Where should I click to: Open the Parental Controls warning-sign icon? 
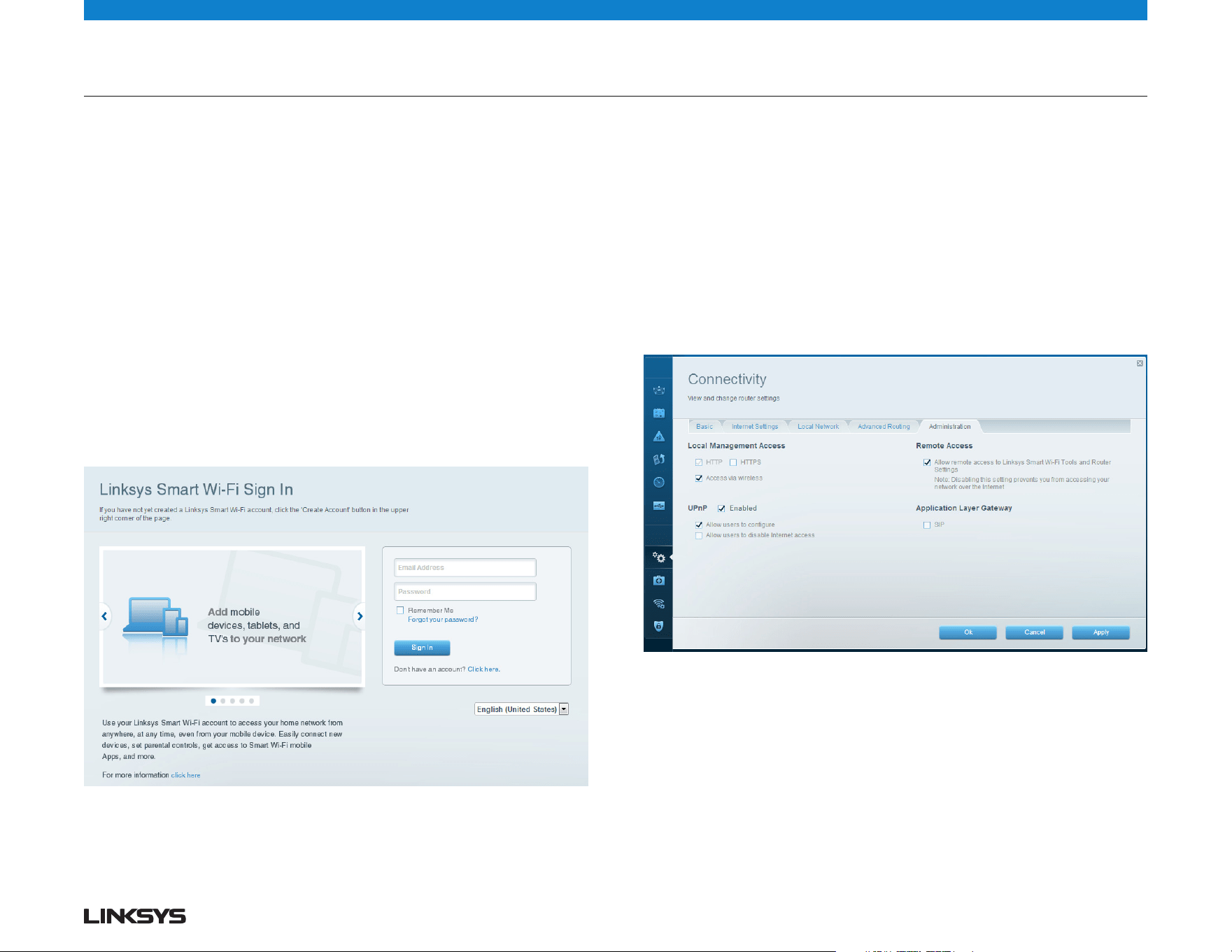(x=658, y=436)
